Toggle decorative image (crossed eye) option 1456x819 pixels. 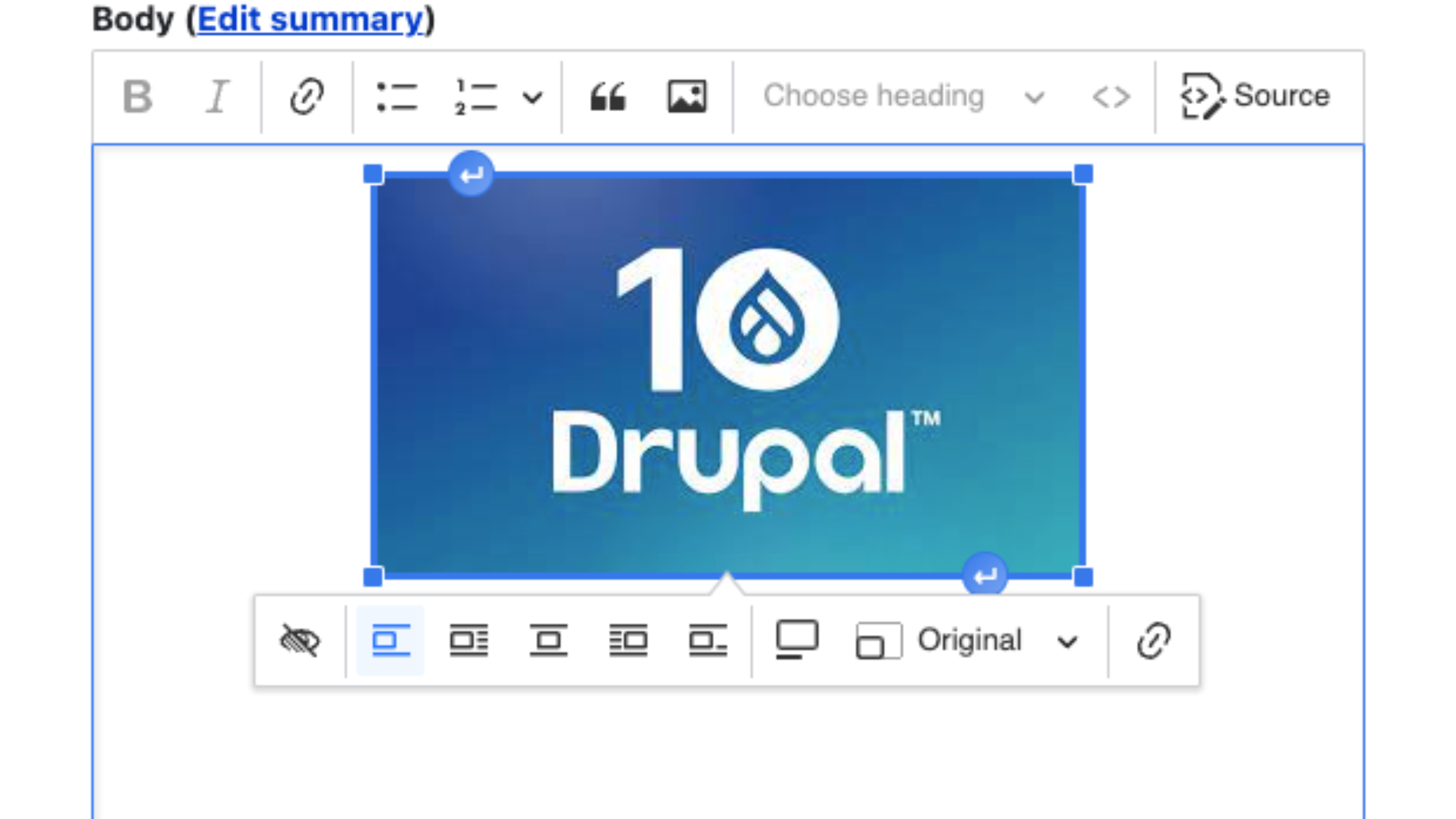click(x=300, y=640)
